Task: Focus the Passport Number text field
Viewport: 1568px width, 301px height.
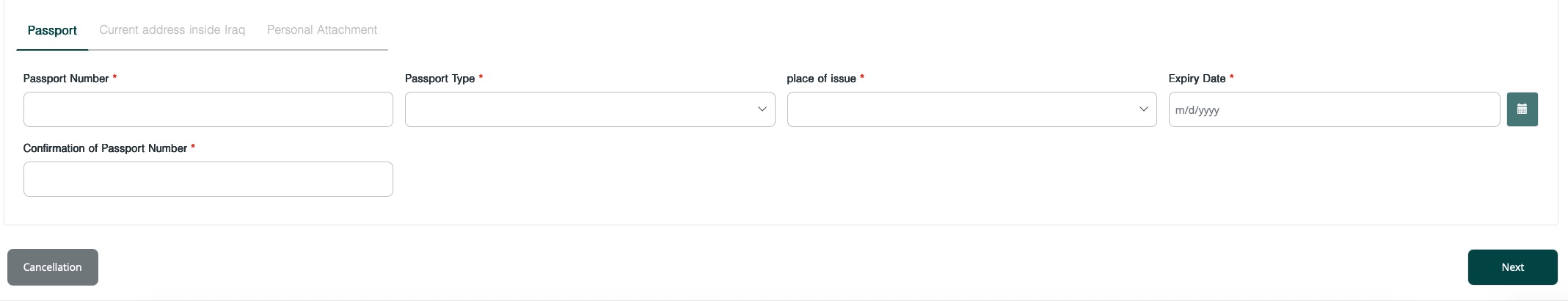Action: click(208, 109)
